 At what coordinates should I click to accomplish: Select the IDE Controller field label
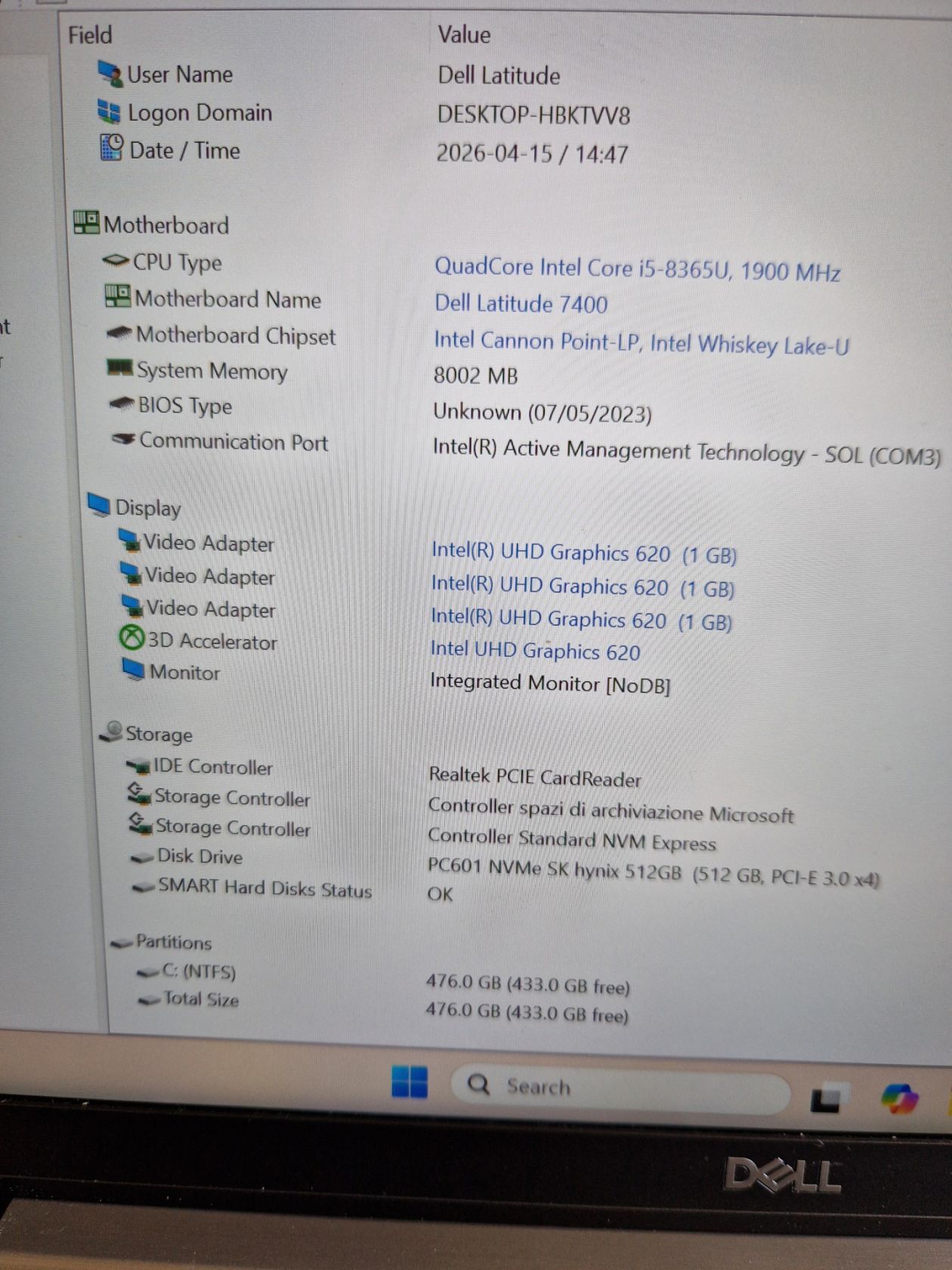[x=212, y=767]
